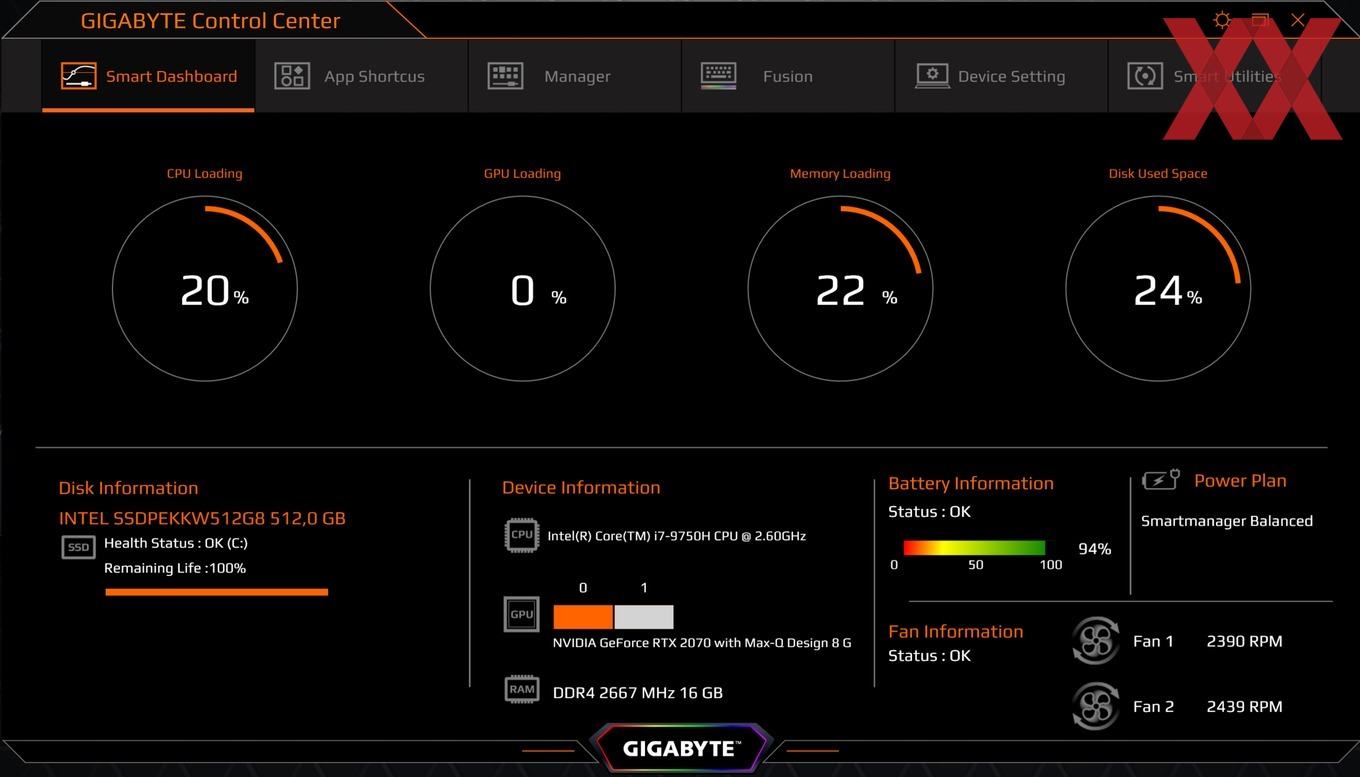Open the Device Setting tab
This screenshot has width=1360, height=777.
click(x=1001, y=76)
